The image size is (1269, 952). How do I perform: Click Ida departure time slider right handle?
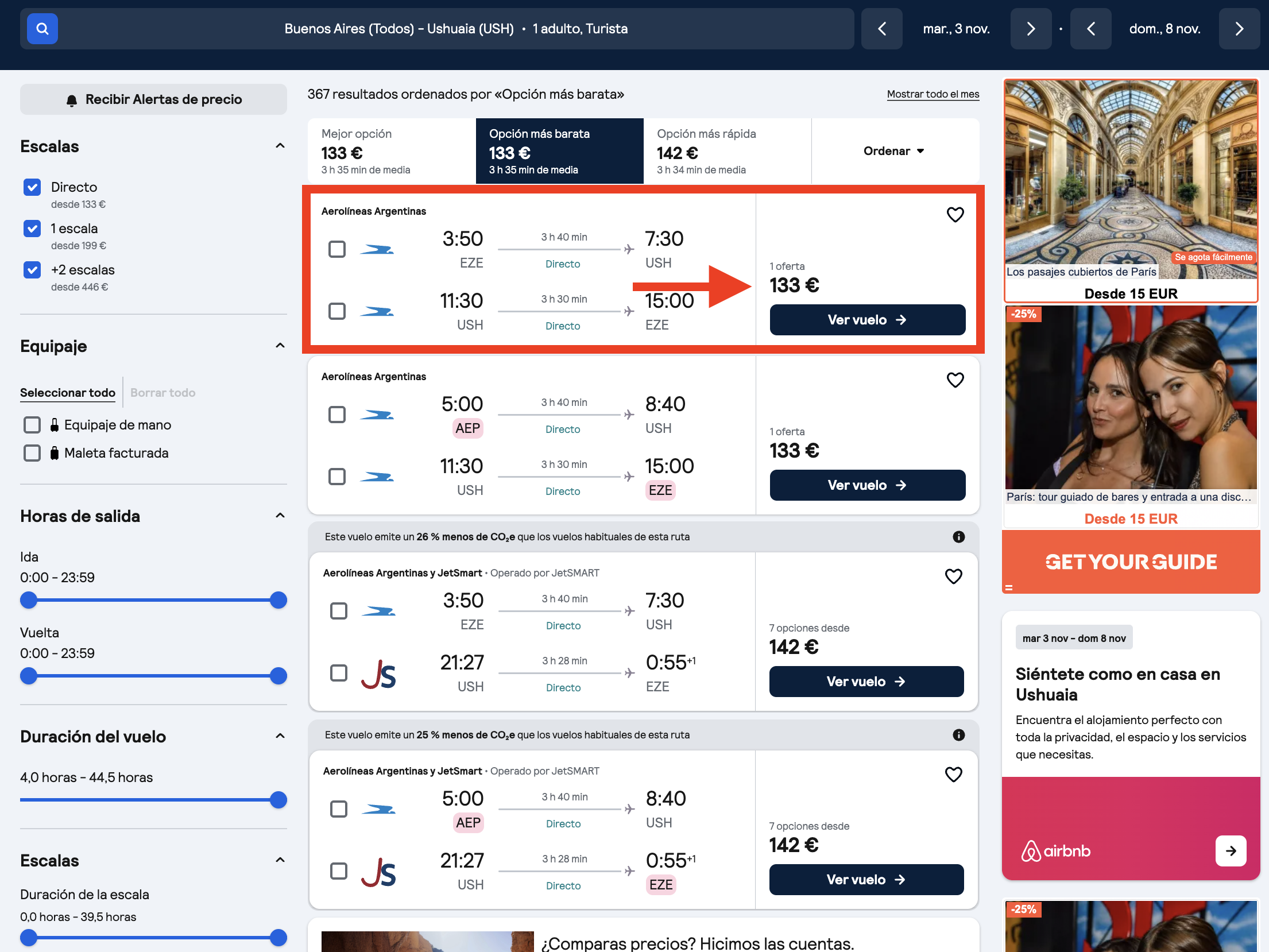[278, 601]
